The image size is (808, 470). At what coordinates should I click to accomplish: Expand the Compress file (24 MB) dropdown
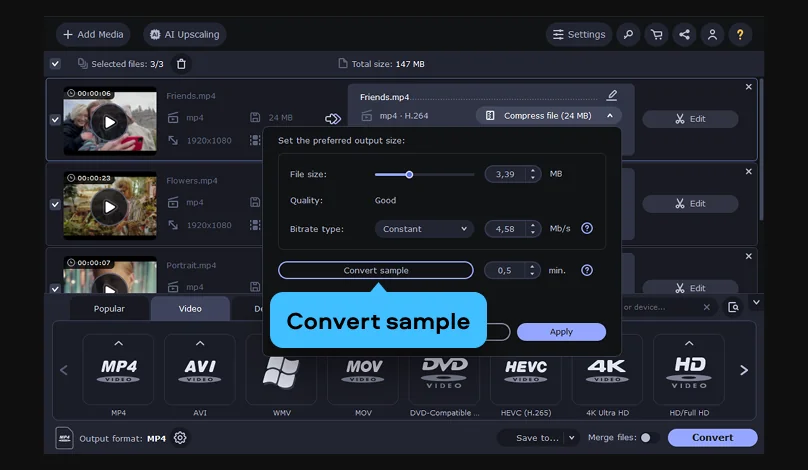tap(549, 116)
